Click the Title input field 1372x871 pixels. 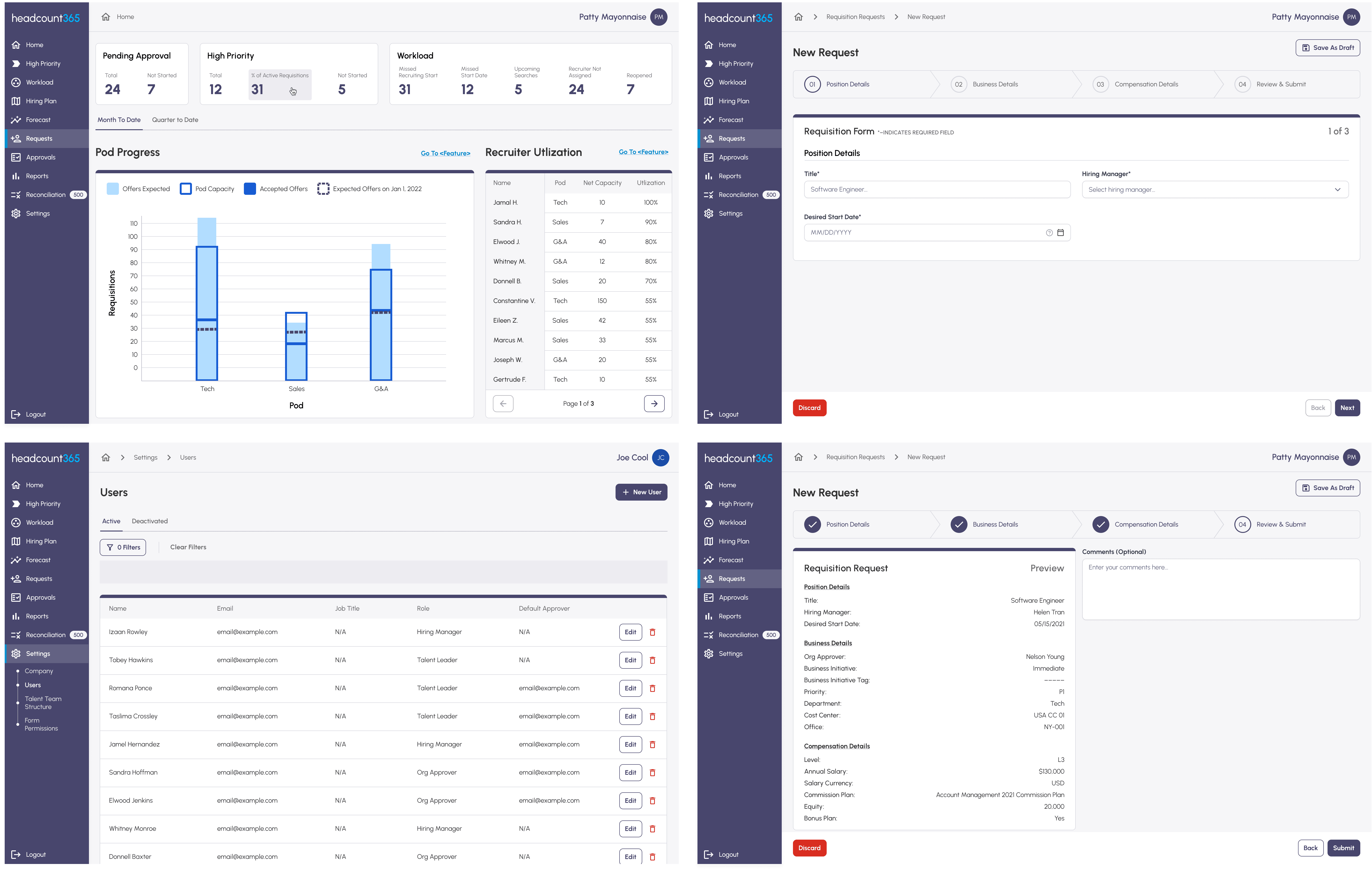click(x=937, y=189)
